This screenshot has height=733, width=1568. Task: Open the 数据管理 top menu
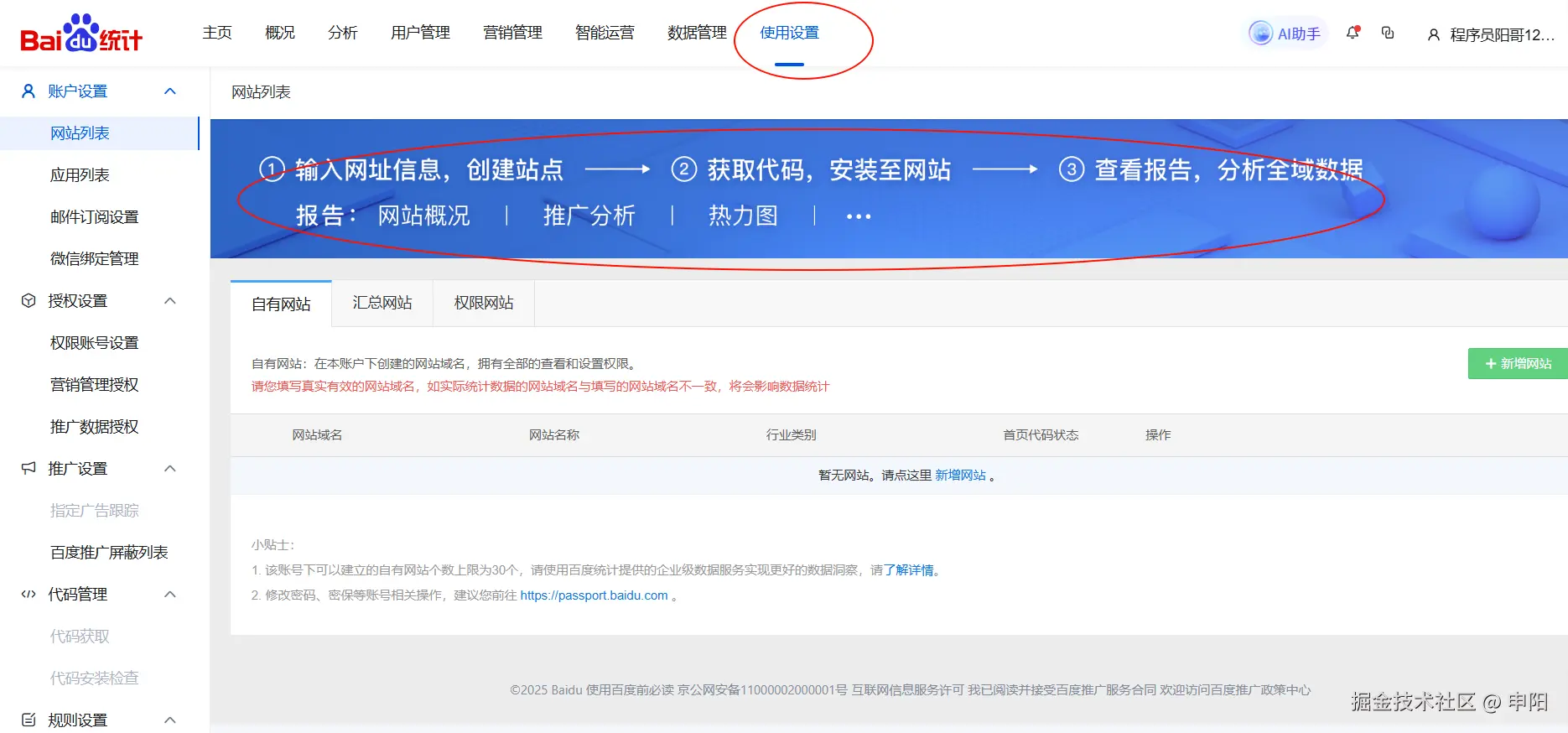pyautogui.click(x=697, y=33)
